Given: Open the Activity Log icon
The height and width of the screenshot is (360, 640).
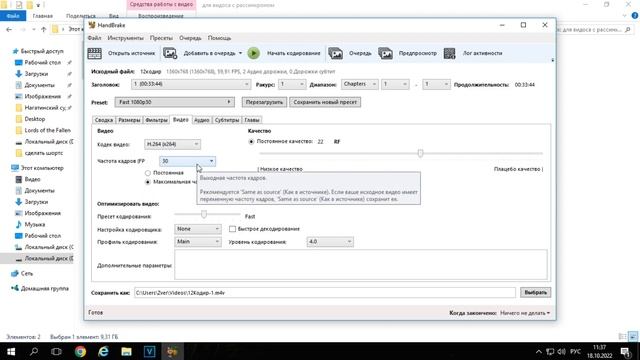Looking at the screenshot, I should (449, 53).
